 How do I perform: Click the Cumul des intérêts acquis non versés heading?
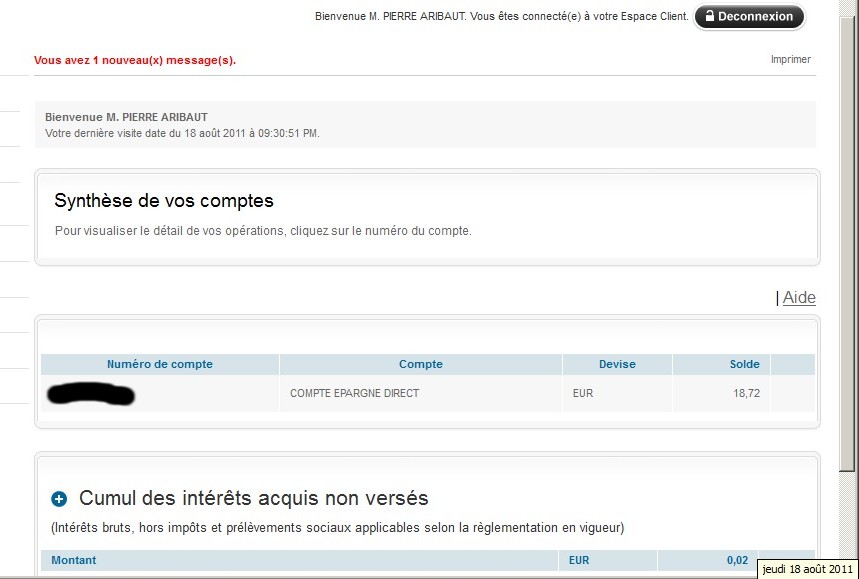[254, 498]
